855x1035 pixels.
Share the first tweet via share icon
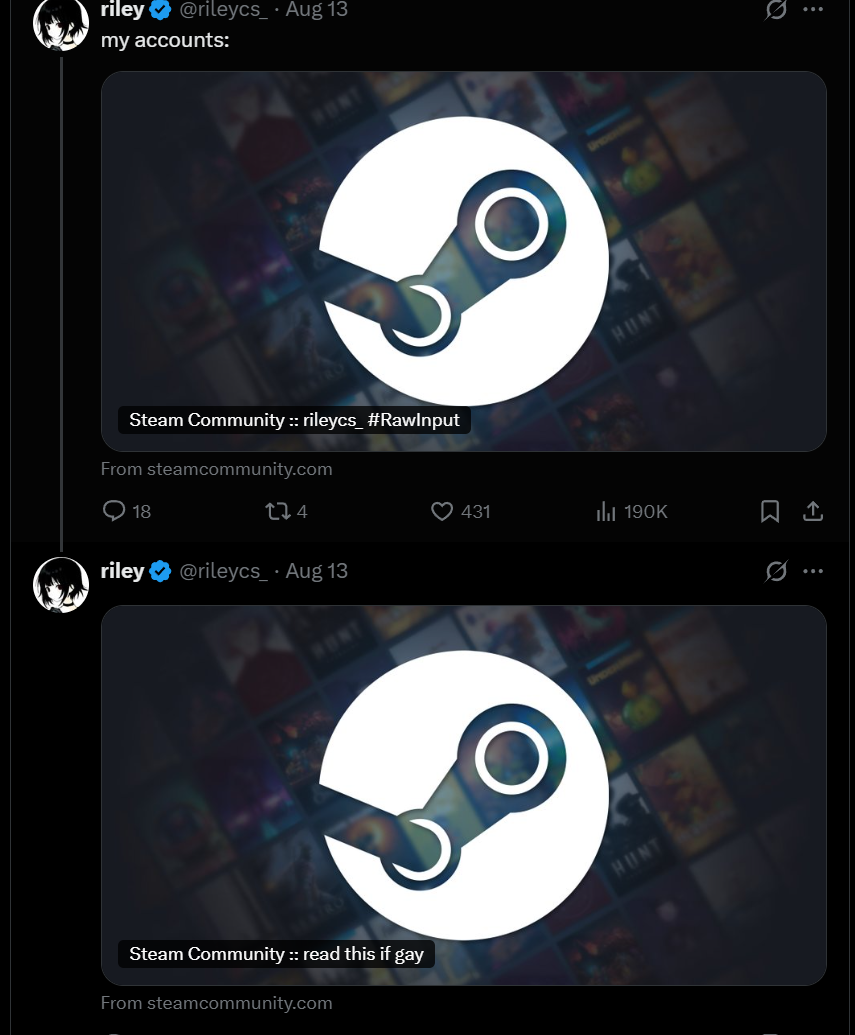click(813, 511)
